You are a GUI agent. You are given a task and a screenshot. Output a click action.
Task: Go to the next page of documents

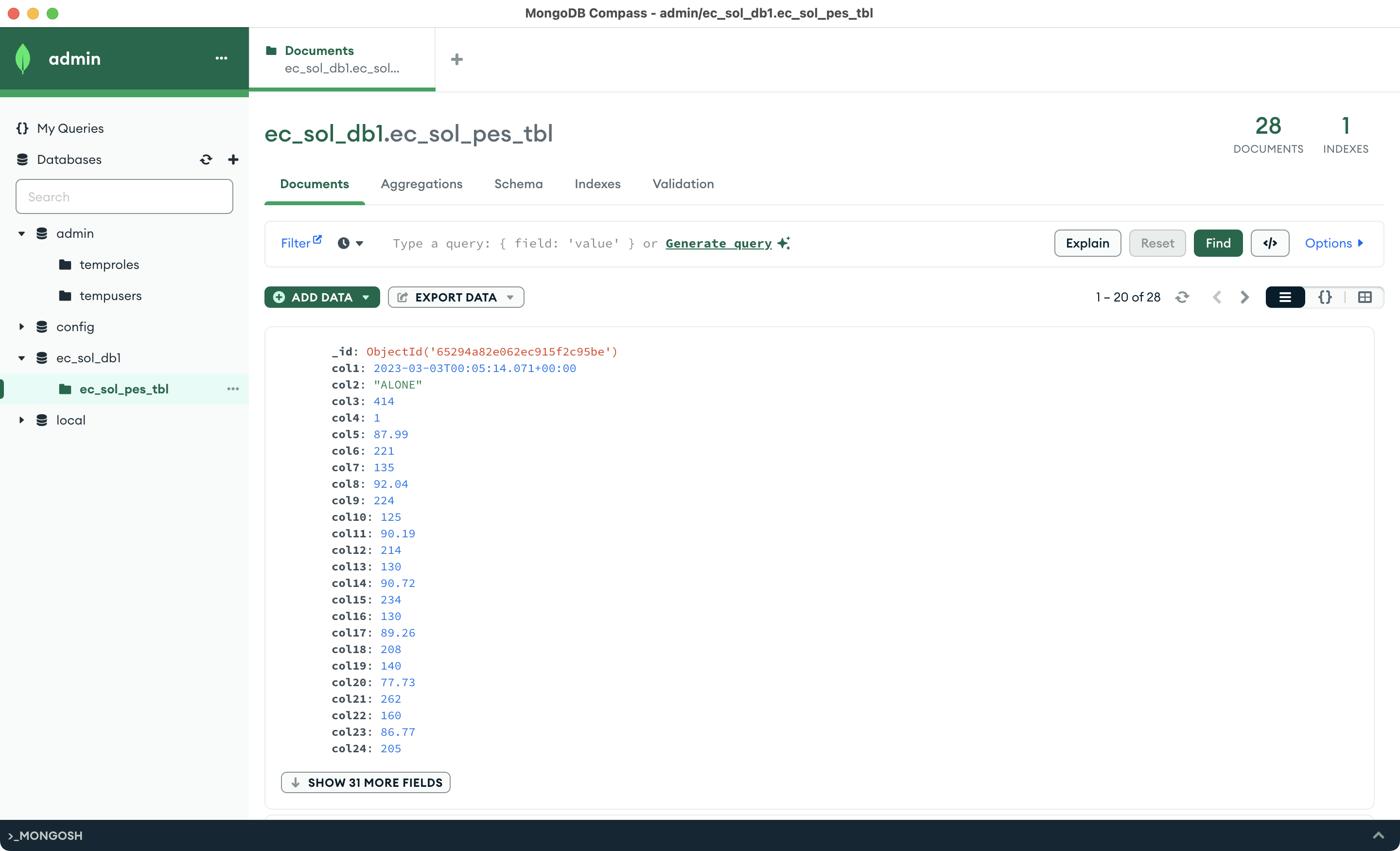[x=1244, y=297]
